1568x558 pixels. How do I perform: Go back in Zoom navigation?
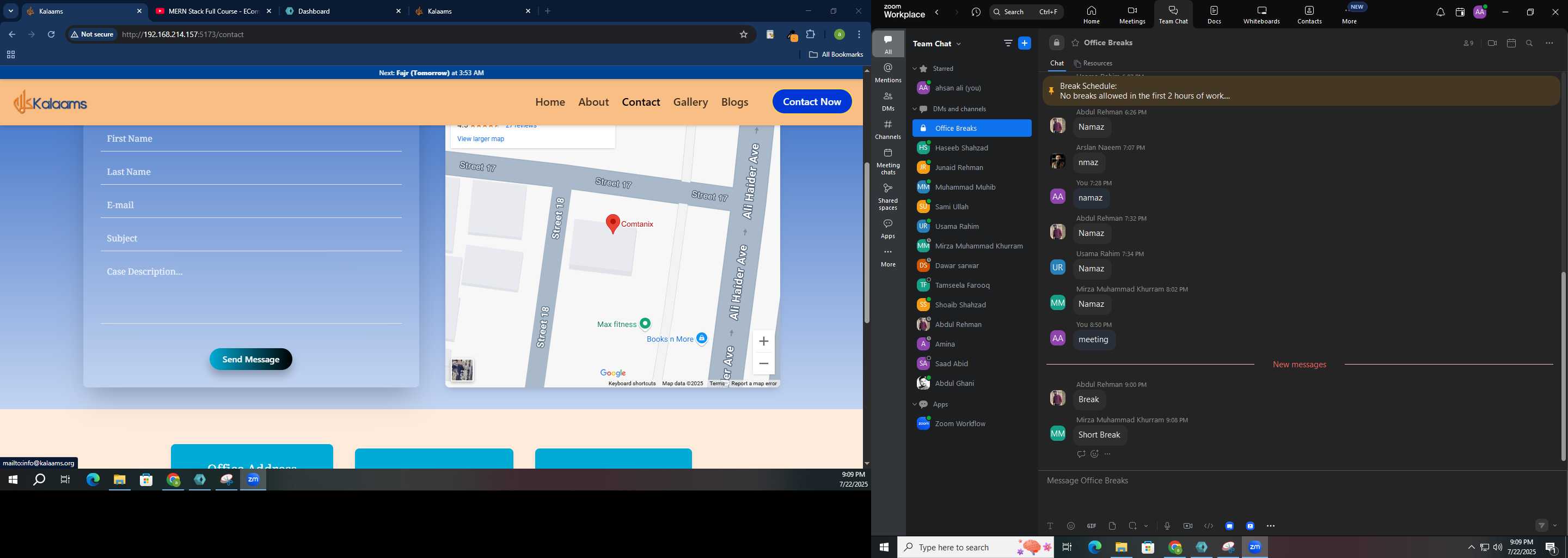pos(937,12)
